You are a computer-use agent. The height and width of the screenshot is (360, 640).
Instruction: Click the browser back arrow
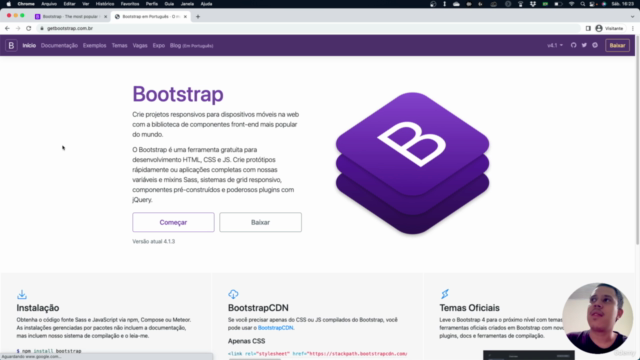point(7,28)
